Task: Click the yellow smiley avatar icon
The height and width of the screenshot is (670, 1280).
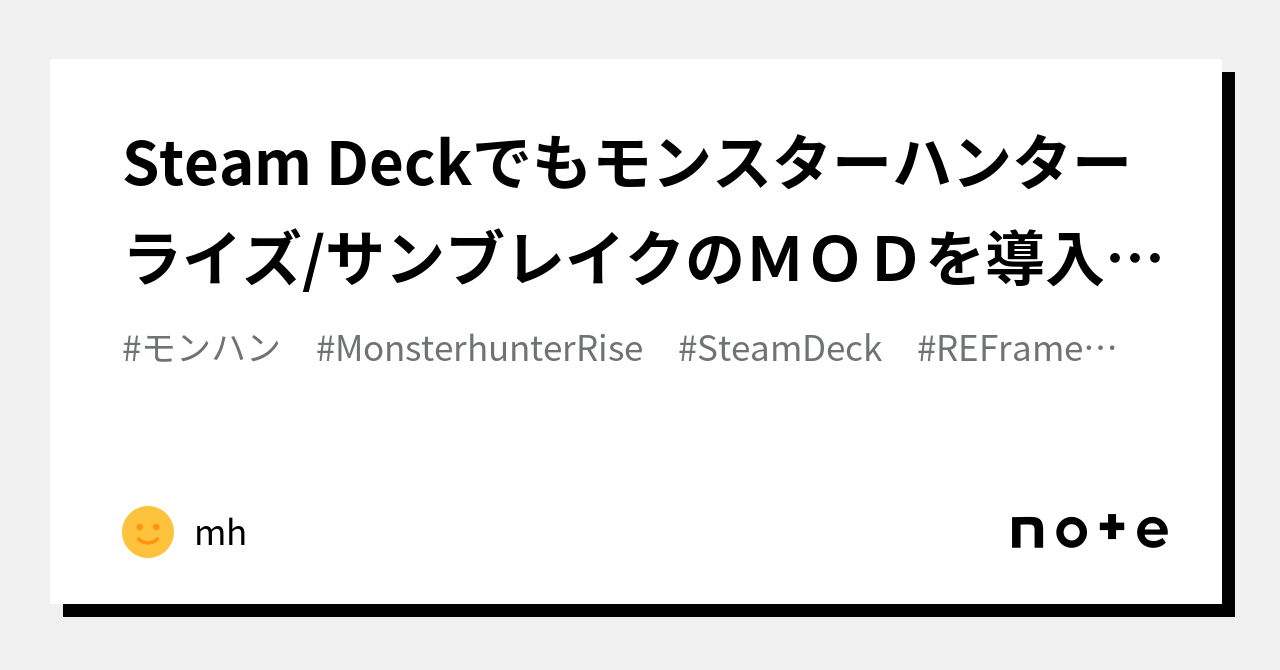Action: (x=148, y=532)
